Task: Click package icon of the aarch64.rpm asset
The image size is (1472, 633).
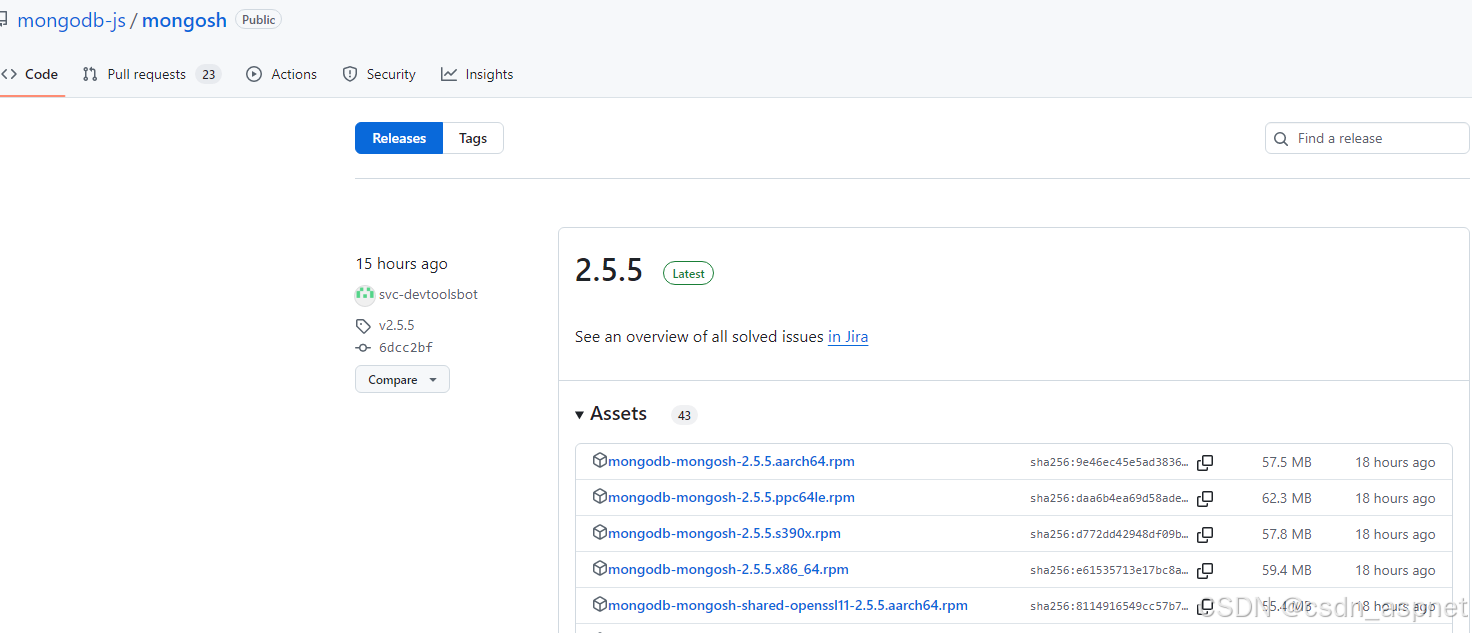Action: tap(600, 460)
